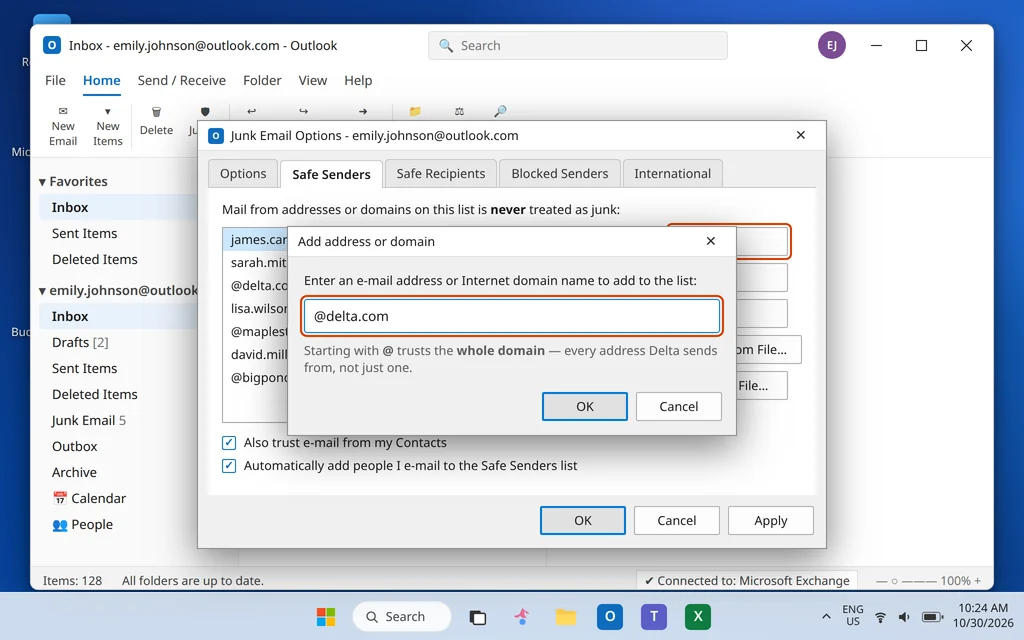
Task: Click the Outlook logo in the title bar
Action: (52, 45)
